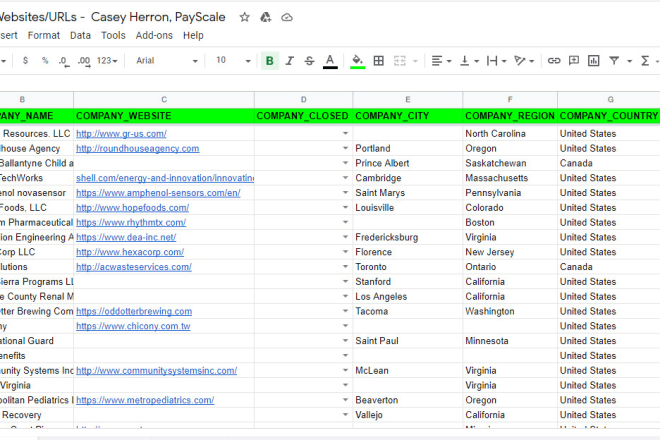660x440 pixels.
Task: Insert a link
Action: coord(554,61)
